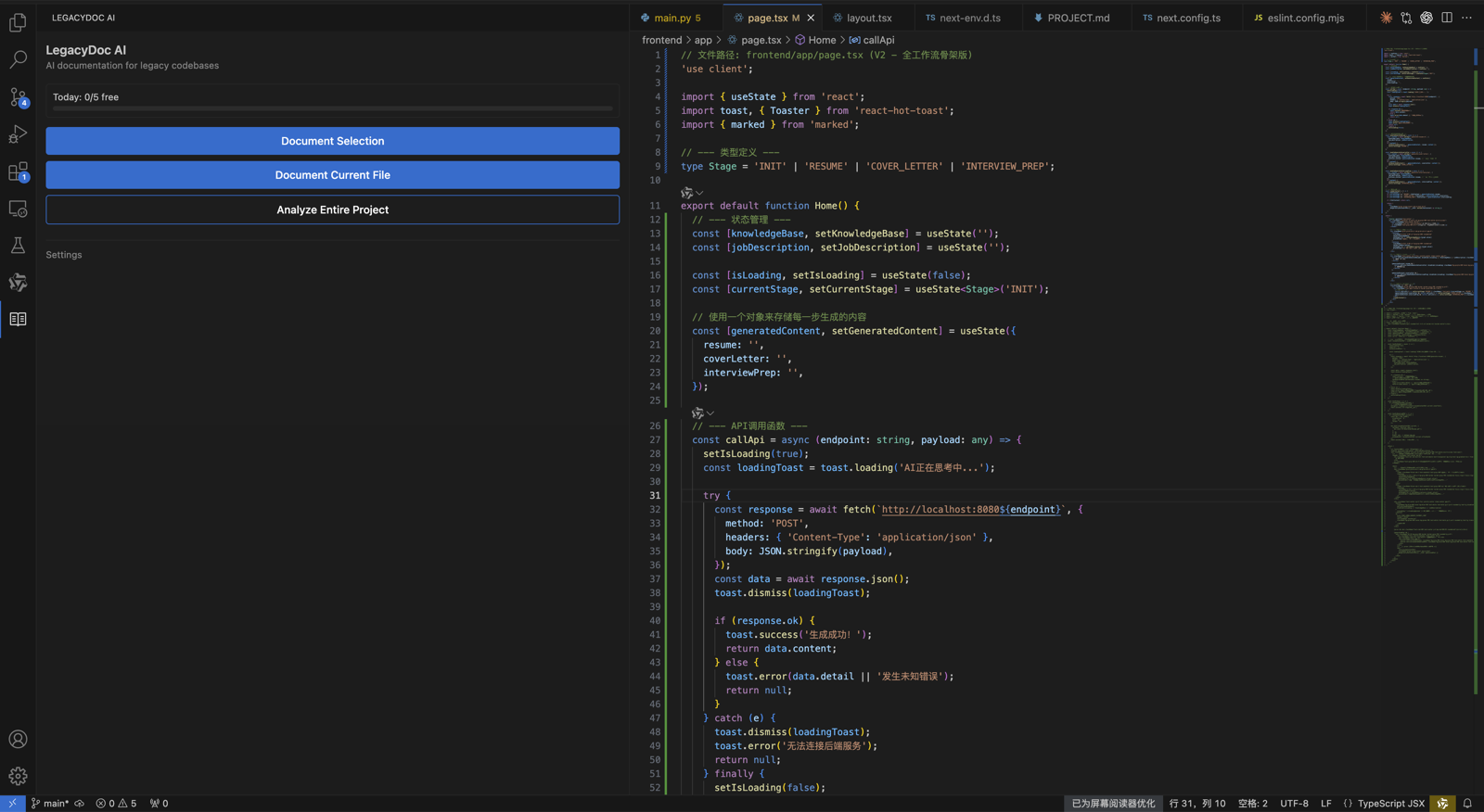This screenshot has width=1484, height=812.
Task: Open the Settings link in LegacyDoc panel
Action: [64, 255]
